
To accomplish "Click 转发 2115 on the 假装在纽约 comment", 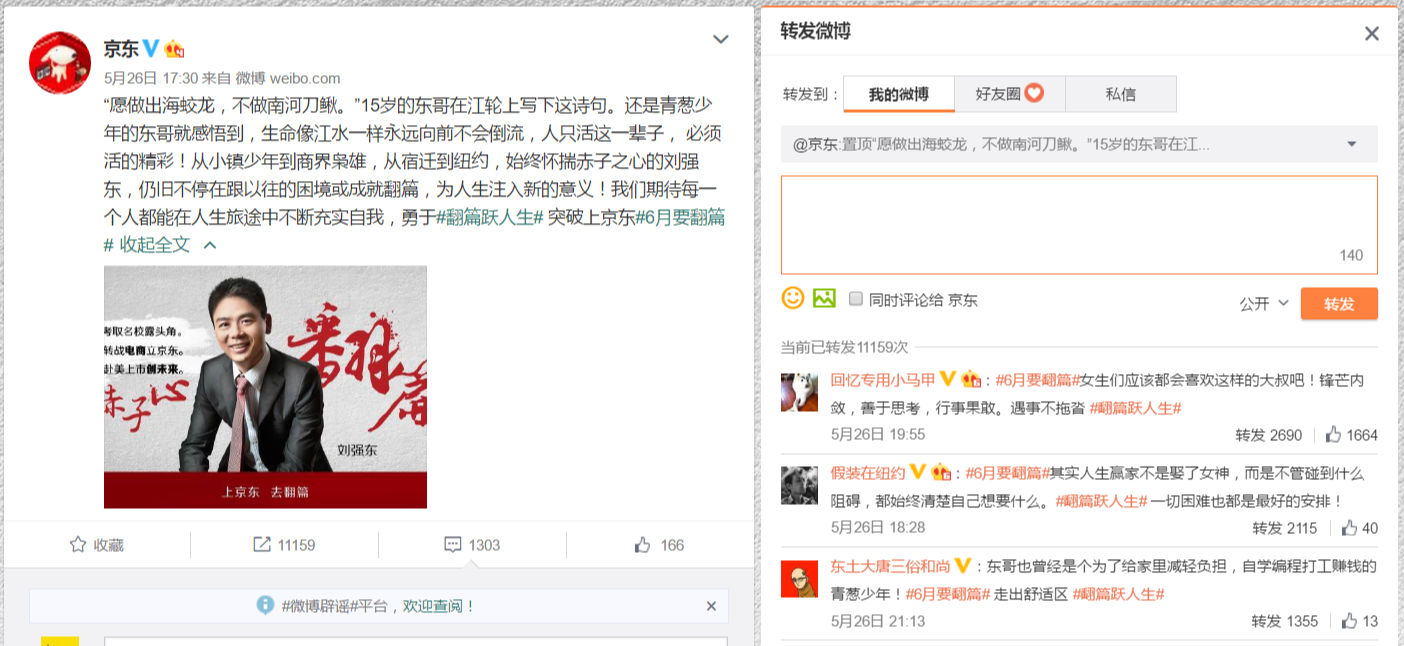I will (x=1285, y=528).
